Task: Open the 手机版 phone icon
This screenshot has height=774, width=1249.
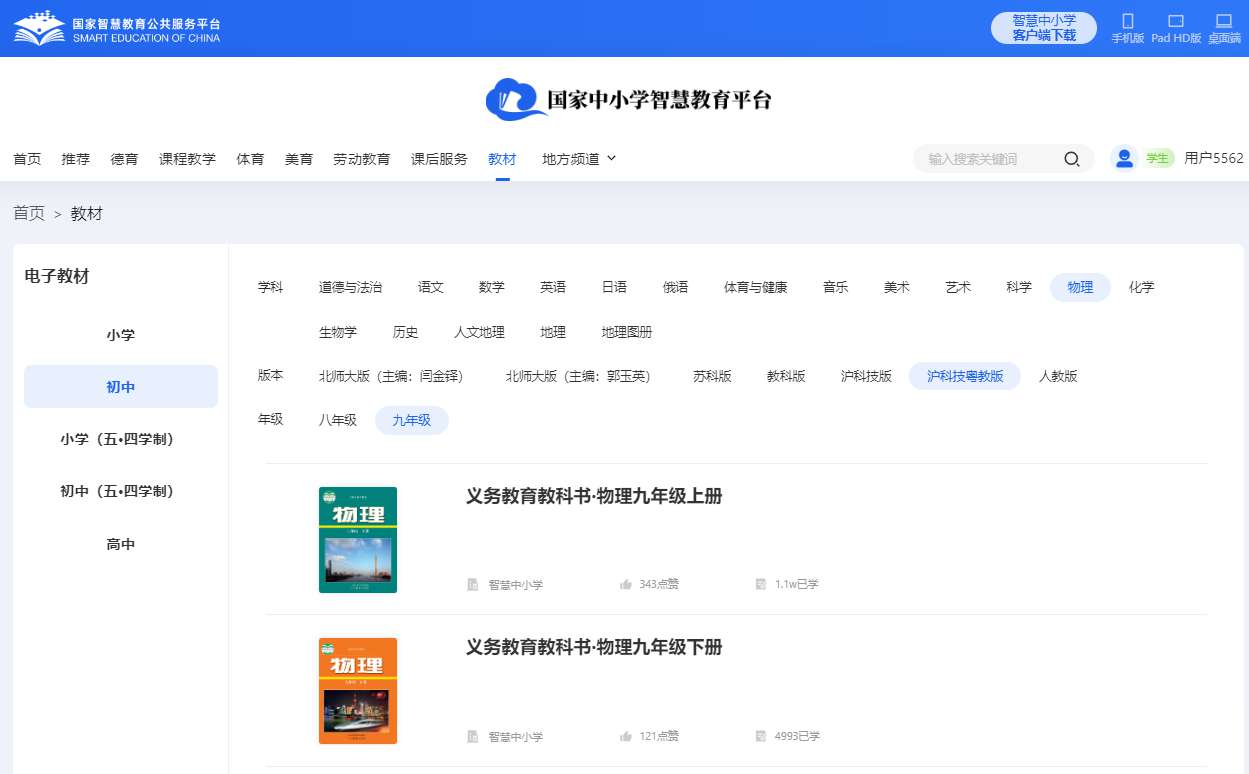Action: click(1128, 21)
